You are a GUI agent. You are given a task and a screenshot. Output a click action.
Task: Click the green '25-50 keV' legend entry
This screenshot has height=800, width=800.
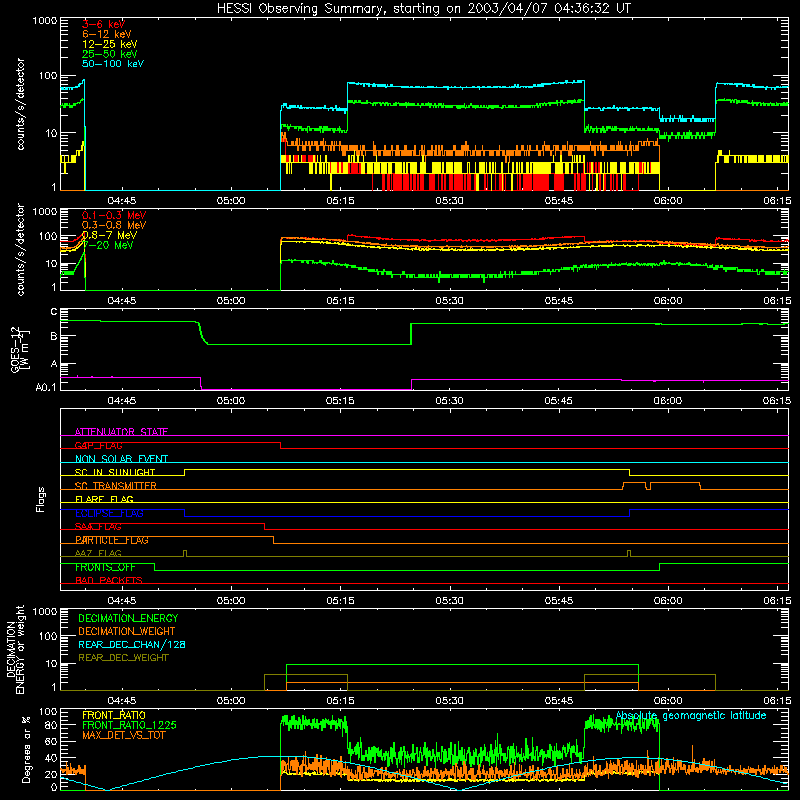coord(110,54)
